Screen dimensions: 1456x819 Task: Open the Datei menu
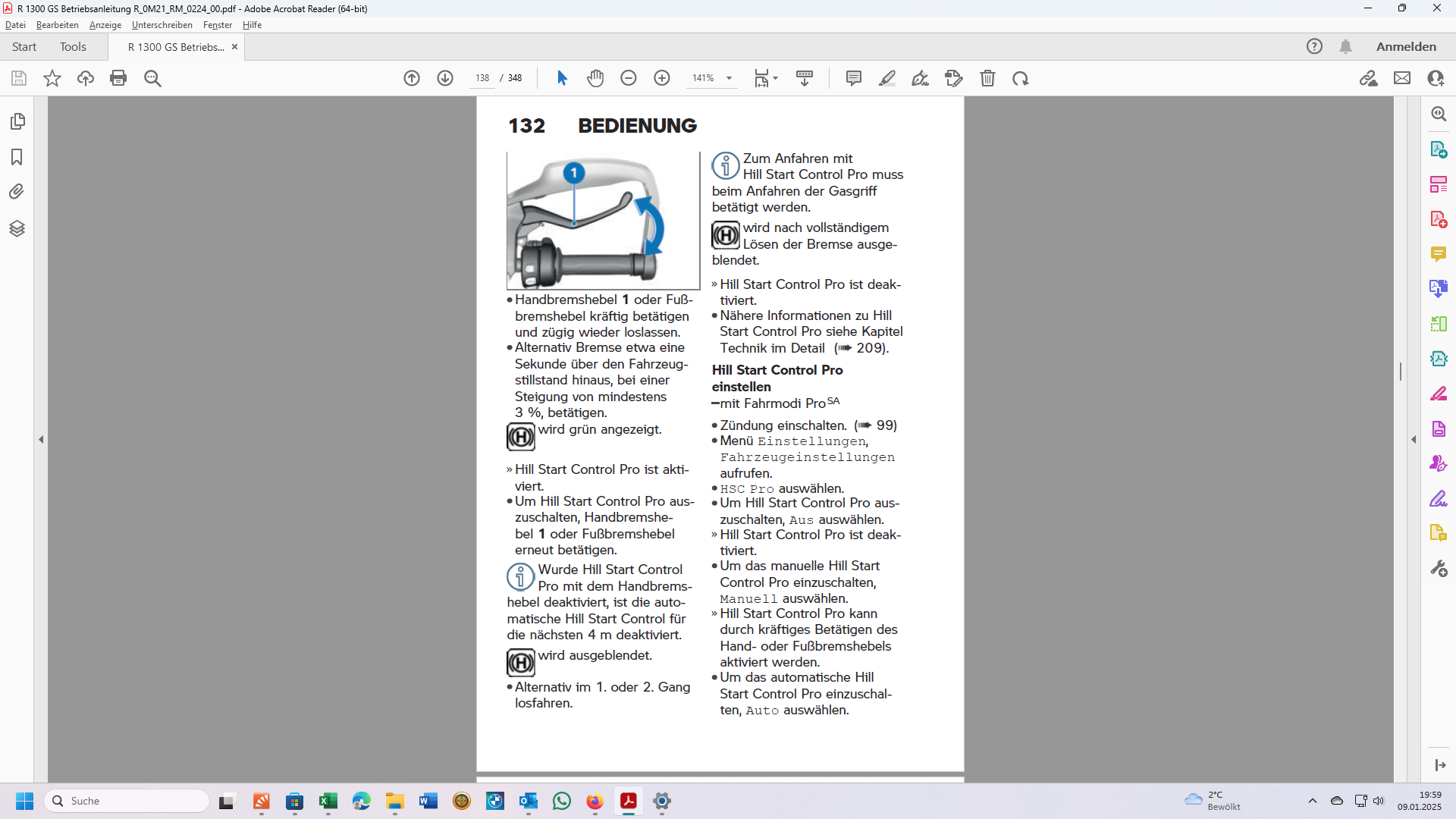(15, 25)
